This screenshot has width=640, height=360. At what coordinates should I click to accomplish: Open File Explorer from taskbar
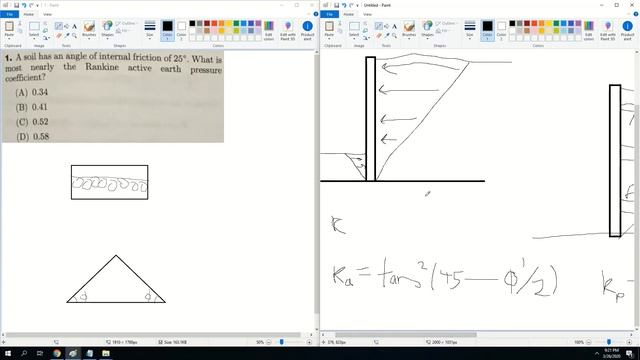click(x=106, y=353)
